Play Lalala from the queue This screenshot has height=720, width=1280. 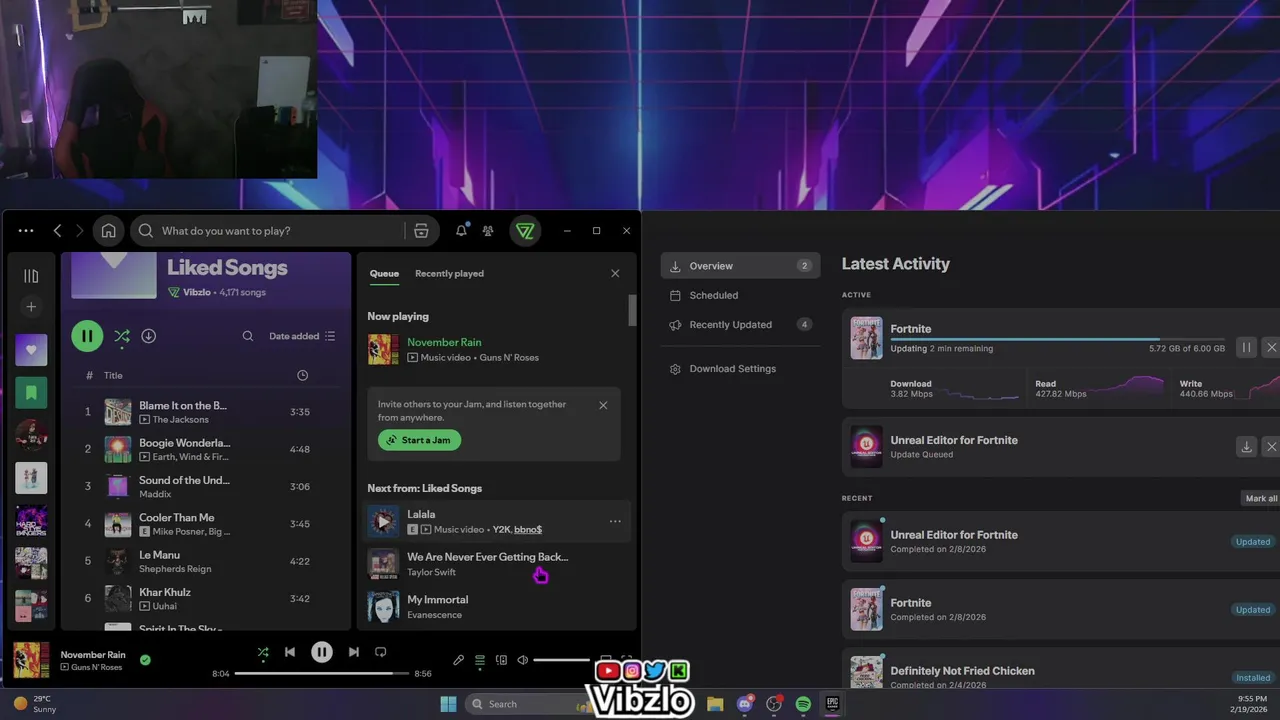click(x=383, y=521)
